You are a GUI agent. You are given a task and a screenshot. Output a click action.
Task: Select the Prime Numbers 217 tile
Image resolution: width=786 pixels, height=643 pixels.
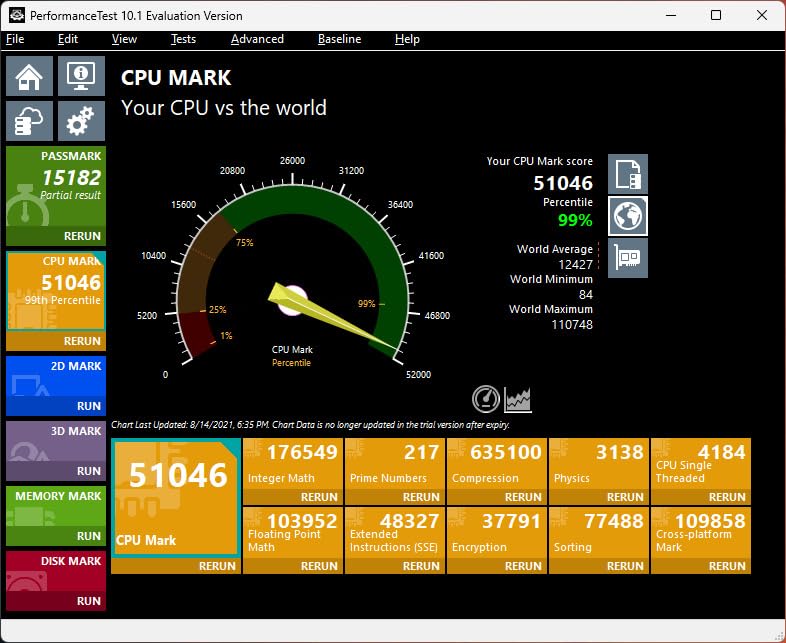(395, 464)
